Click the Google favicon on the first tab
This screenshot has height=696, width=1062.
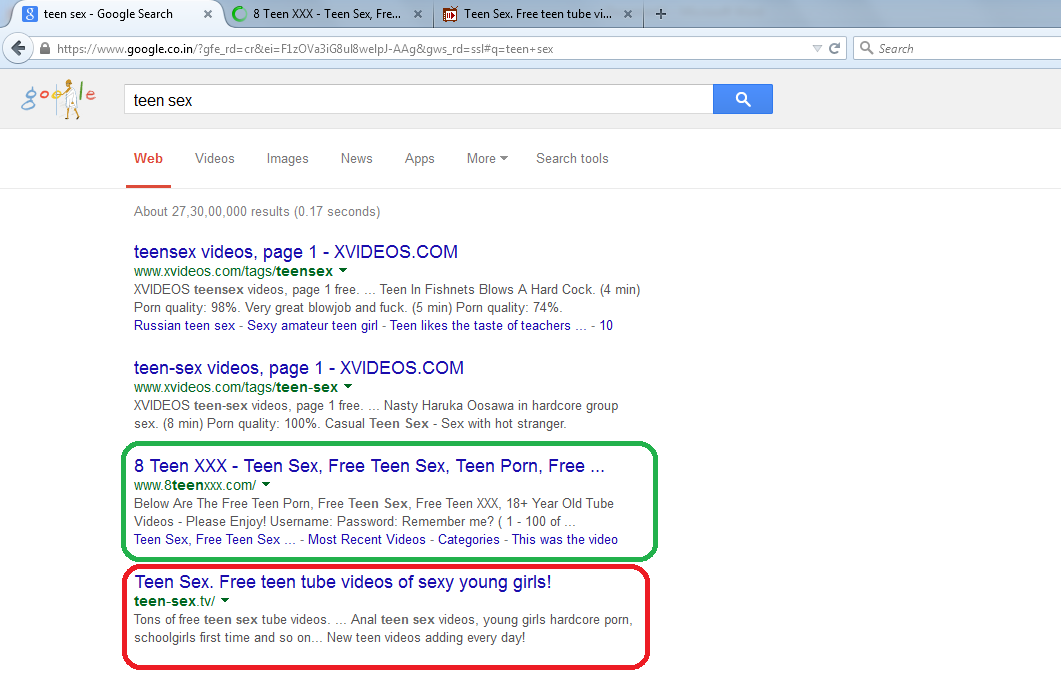click(x=30, y=14)
